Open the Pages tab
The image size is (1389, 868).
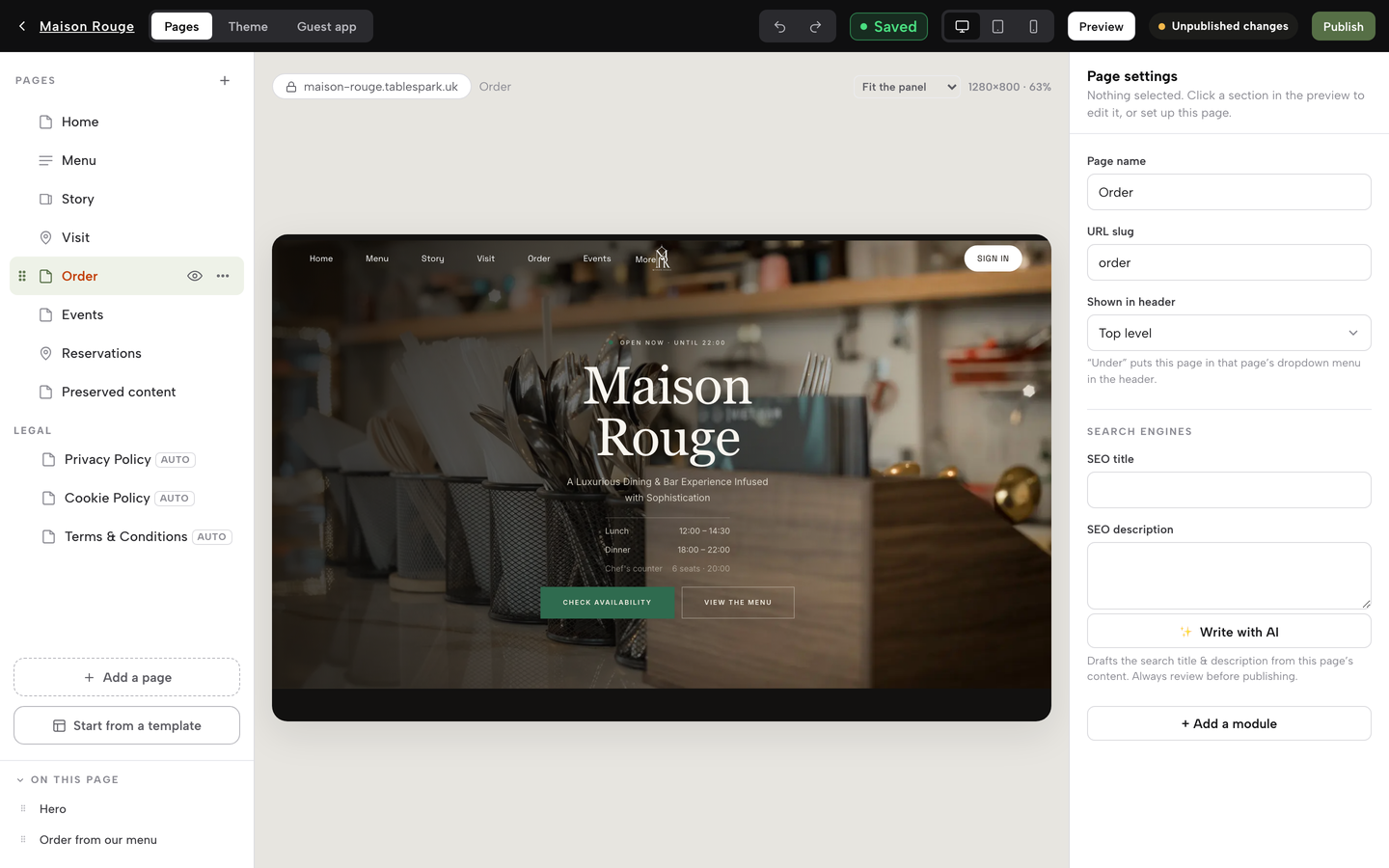click(x=181, y=26)
